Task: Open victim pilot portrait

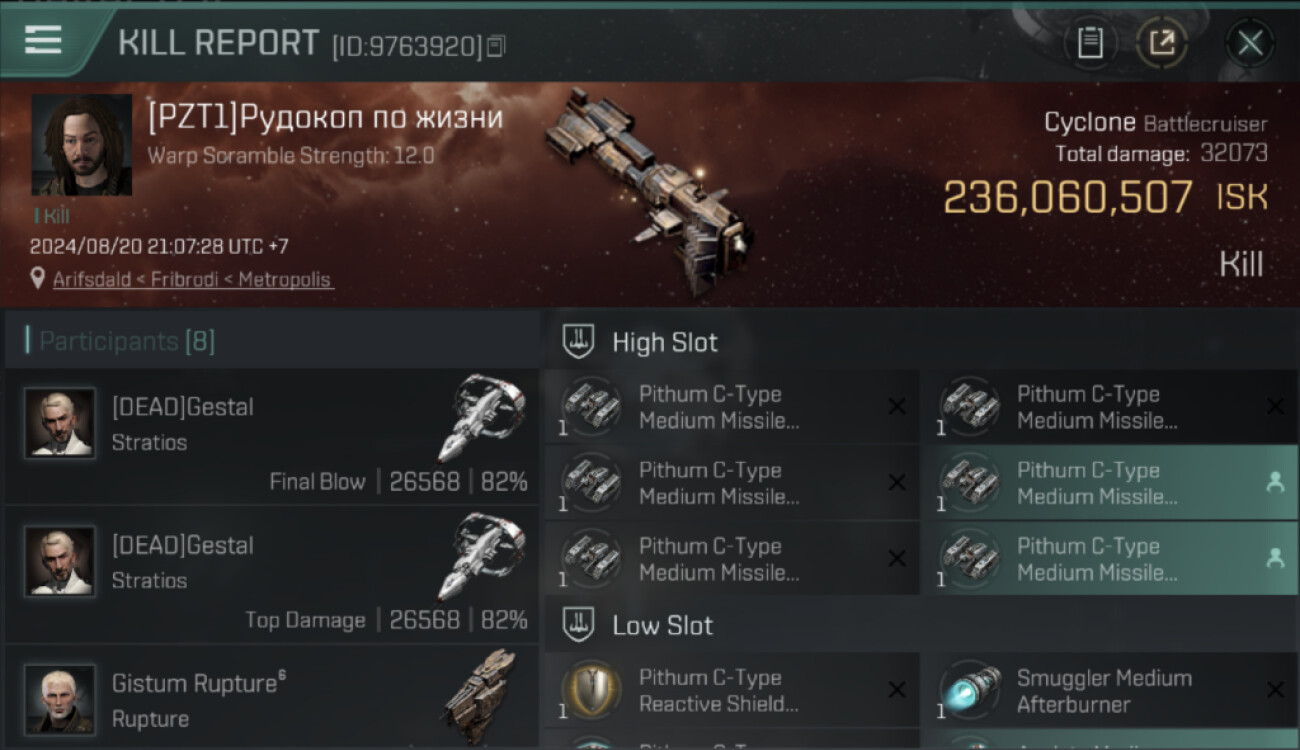Action: pyautogui.click(x=82, y=145)
